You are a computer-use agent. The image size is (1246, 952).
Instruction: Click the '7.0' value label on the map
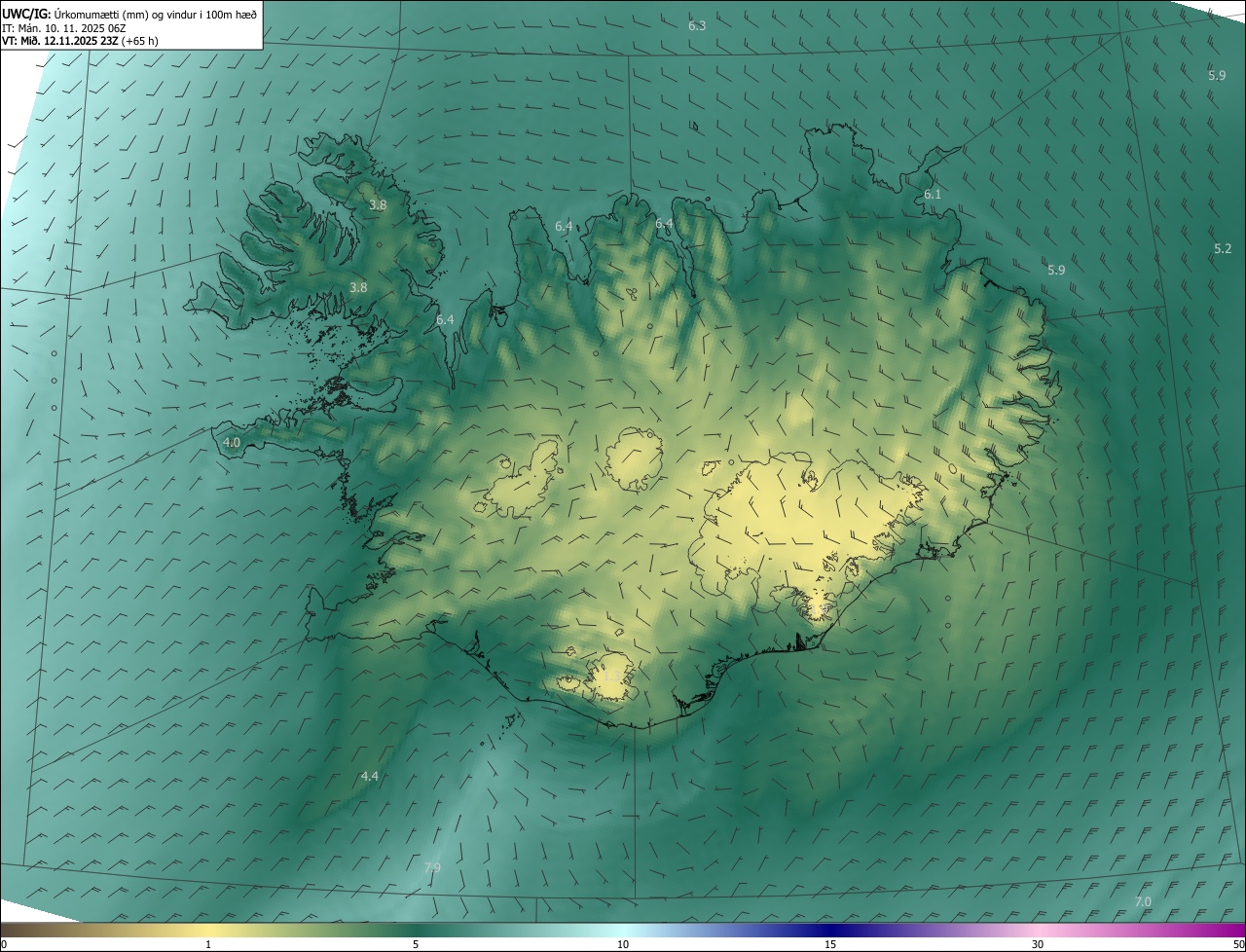pyautogui.click(x=1143, y=902)
